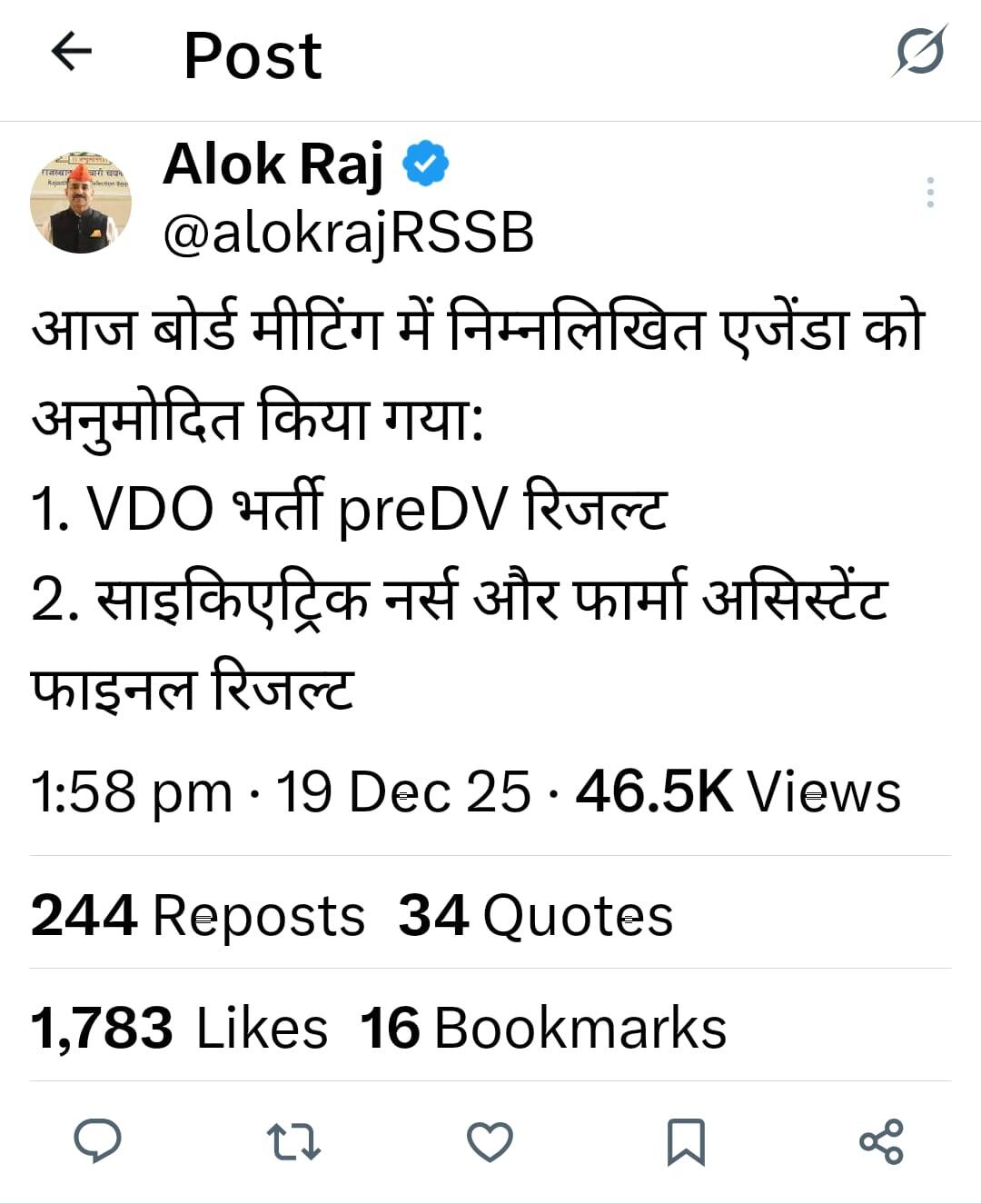
Task: Like the post with heart icon
Action: tap(490, 1142)
